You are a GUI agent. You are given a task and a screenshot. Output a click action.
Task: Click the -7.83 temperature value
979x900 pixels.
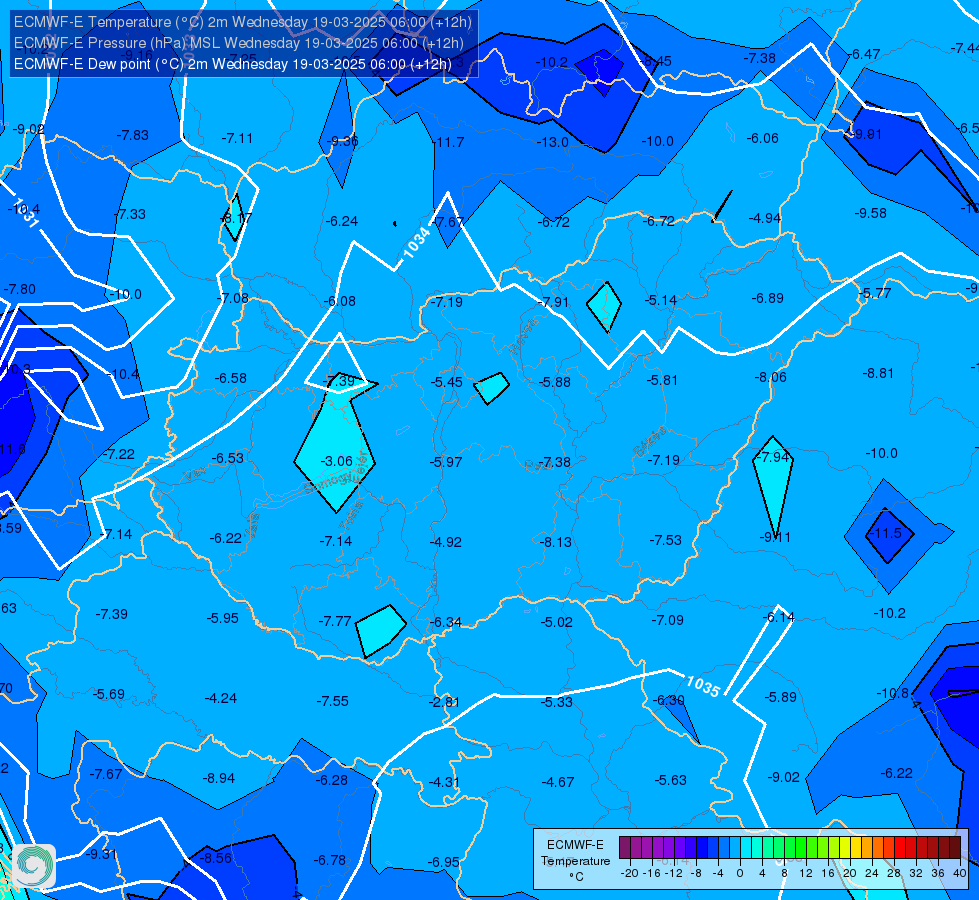click(132, 136)
